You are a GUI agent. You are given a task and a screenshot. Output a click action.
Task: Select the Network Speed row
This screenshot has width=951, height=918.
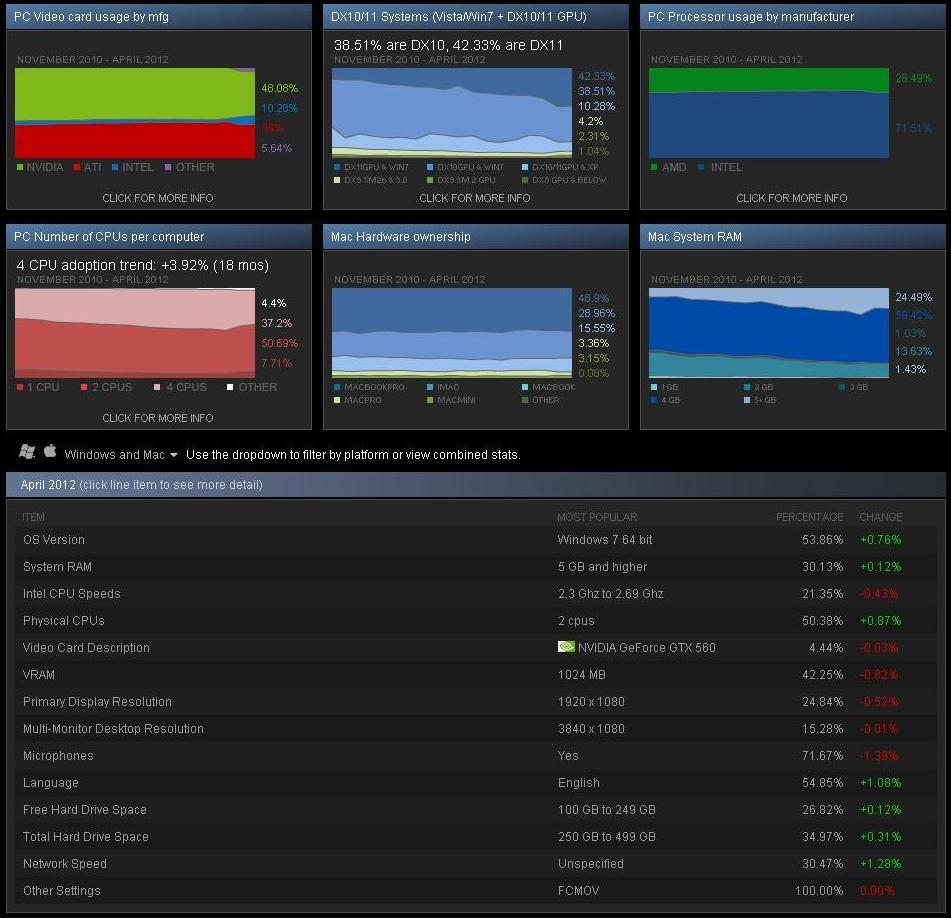476,863
